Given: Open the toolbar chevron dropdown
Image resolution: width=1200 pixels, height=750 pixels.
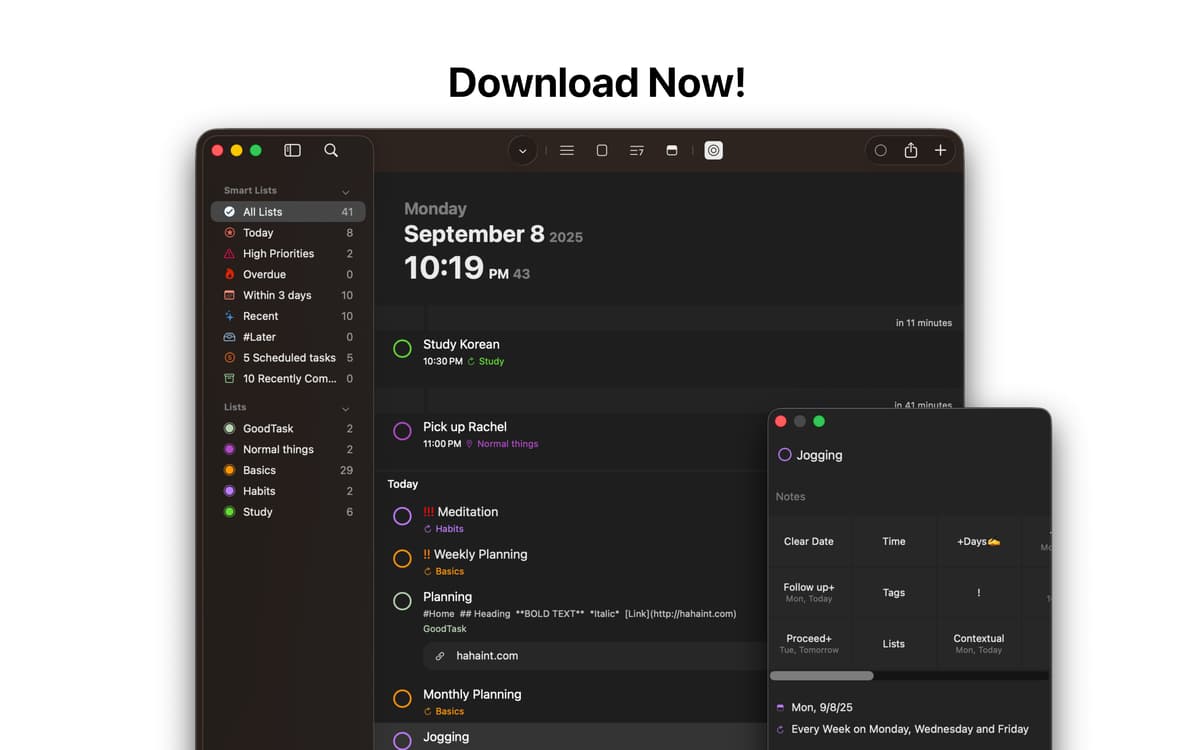Looking at the screenshot, I should (x=522, y=151).
